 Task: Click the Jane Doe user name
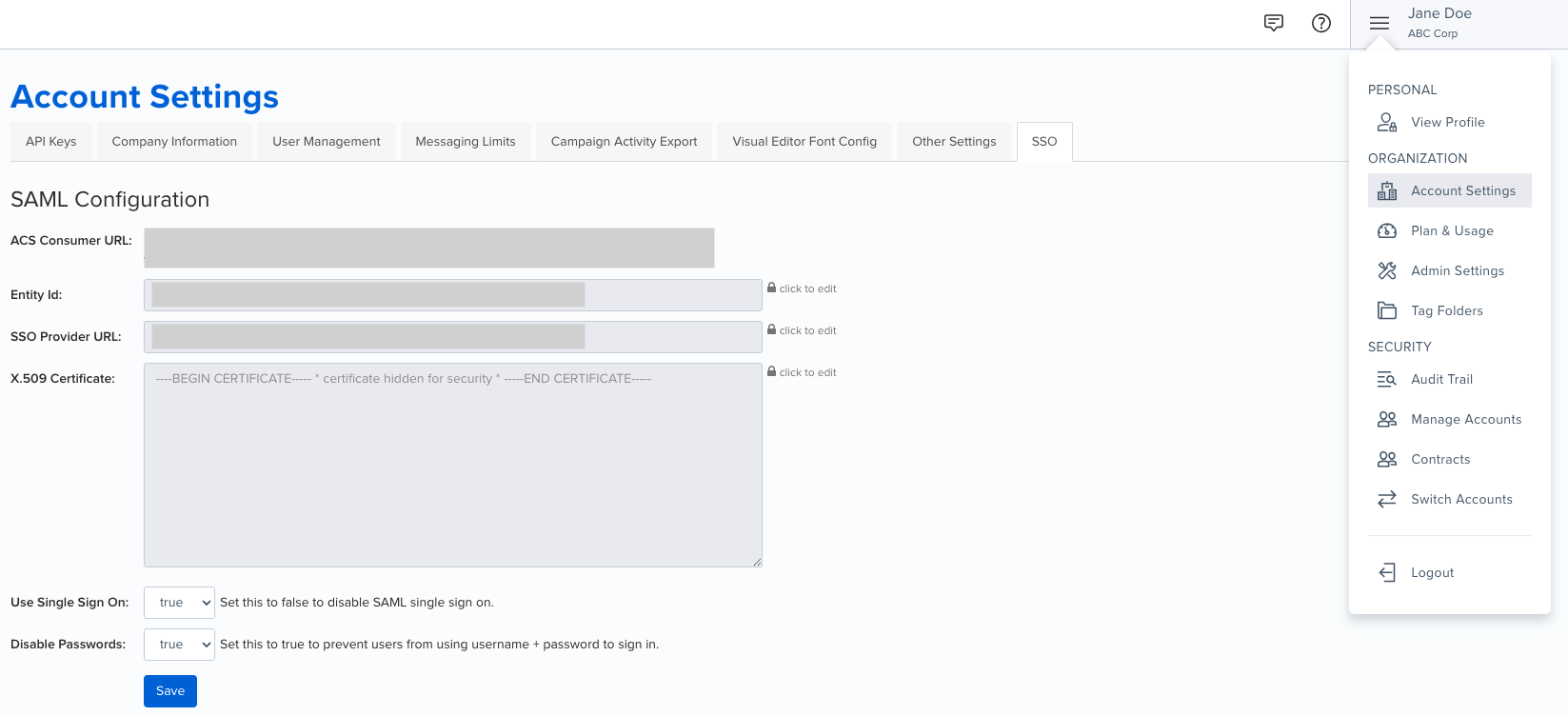[x=1439, y=13]
